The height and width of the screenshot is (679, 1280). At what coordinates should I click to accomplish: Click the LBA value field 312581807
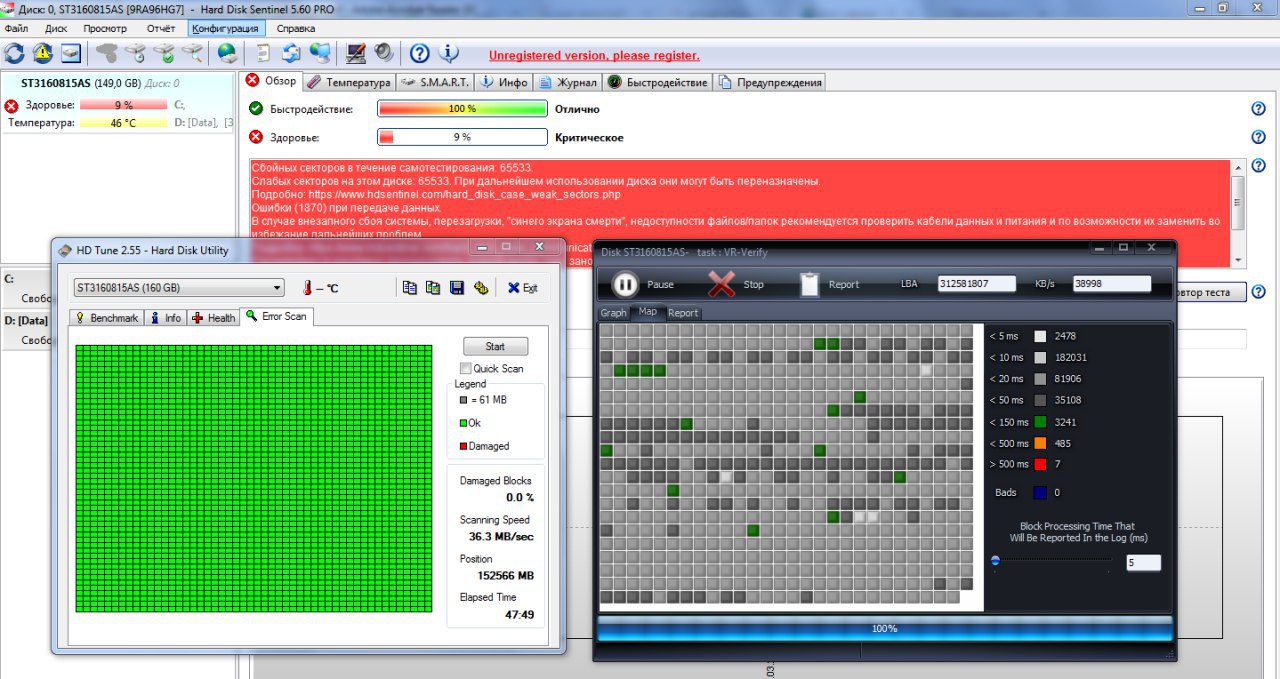click(977, 284)
